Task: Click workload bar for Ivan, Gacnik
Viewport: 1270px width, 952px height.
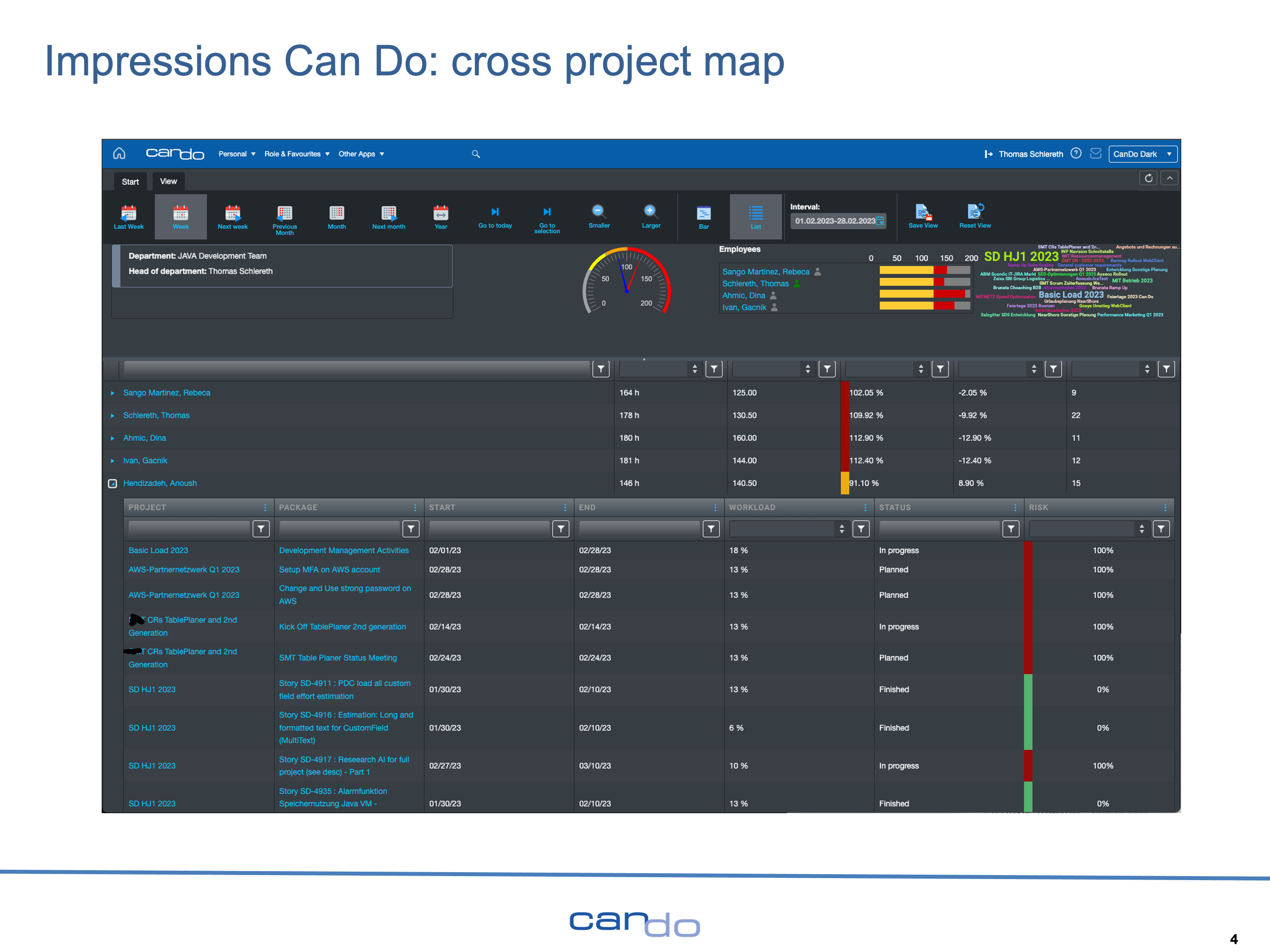Action: click(x=925, y=306)
